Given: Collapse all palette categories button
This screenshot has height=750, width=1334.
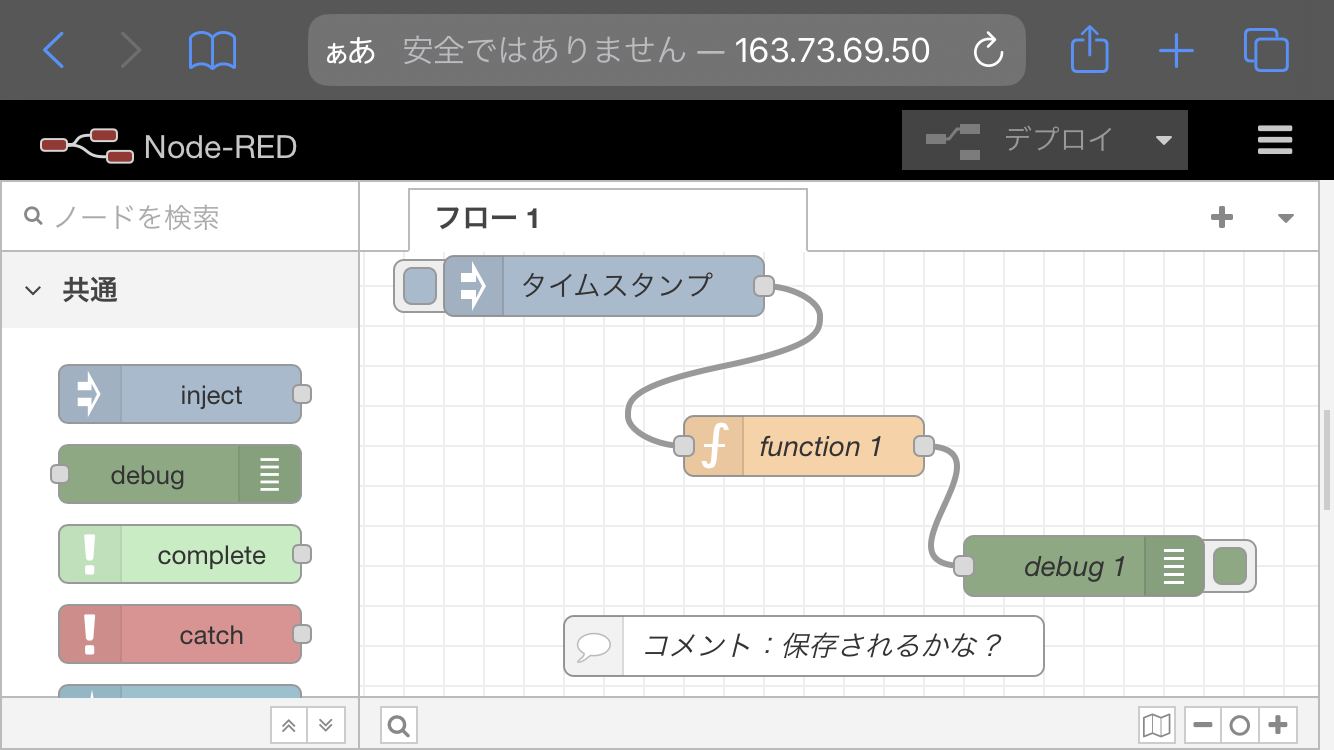Looking at the screenshot, I should click(289, 725).
